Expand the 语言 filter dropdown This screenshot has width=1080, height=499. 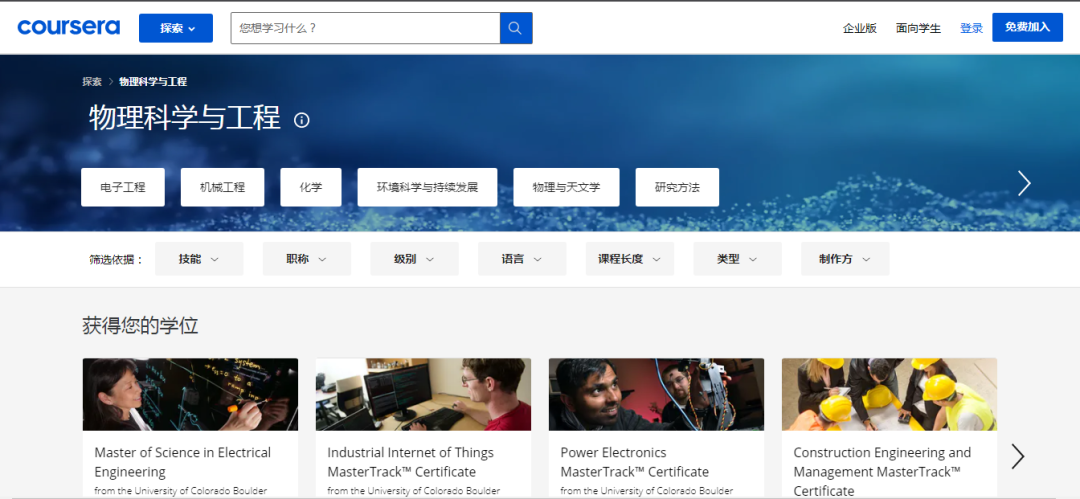522,259
